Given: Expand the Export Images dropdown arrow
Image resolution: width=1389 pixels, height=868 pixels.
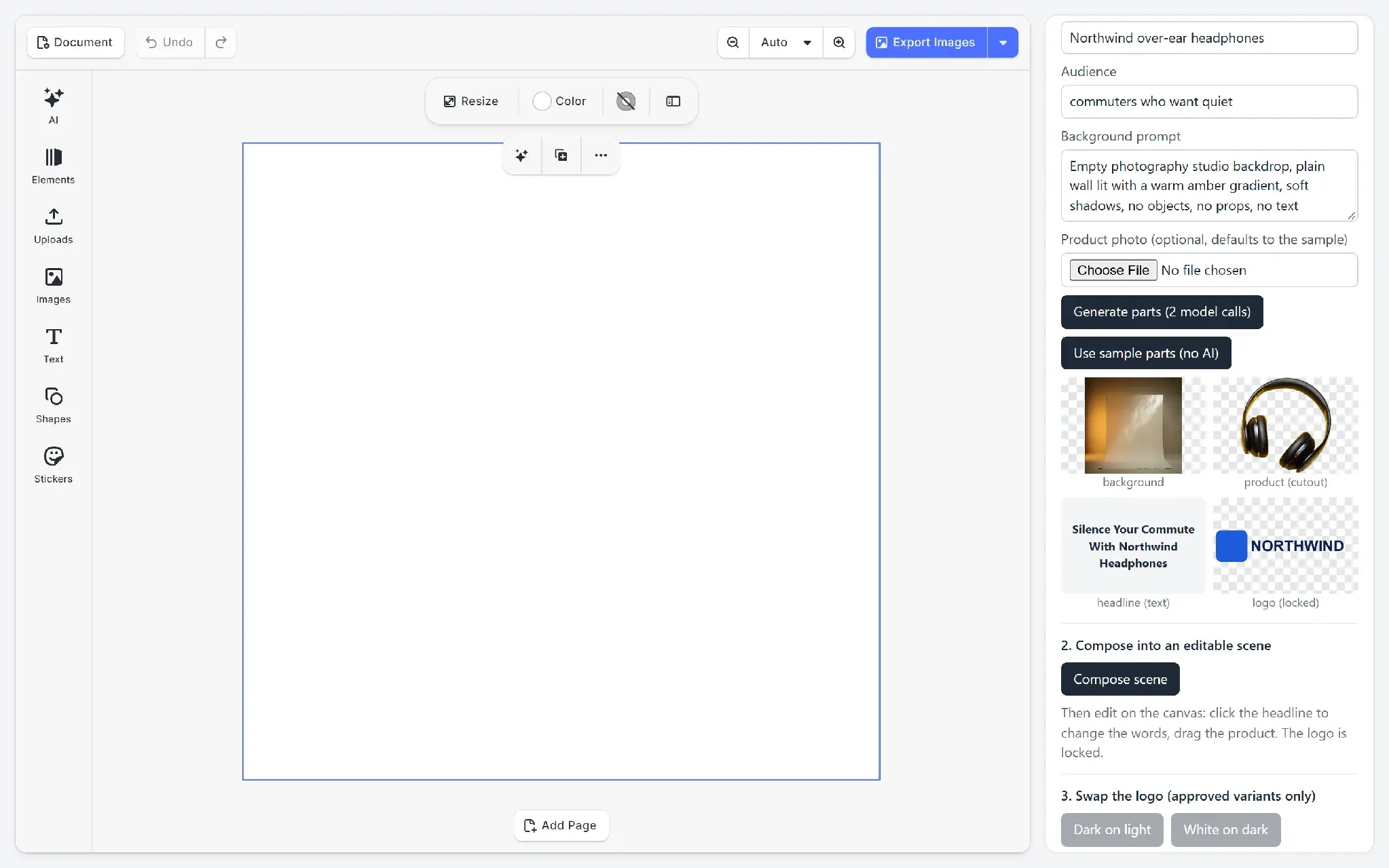Looking at the screenshot, I should (1003, 42).
